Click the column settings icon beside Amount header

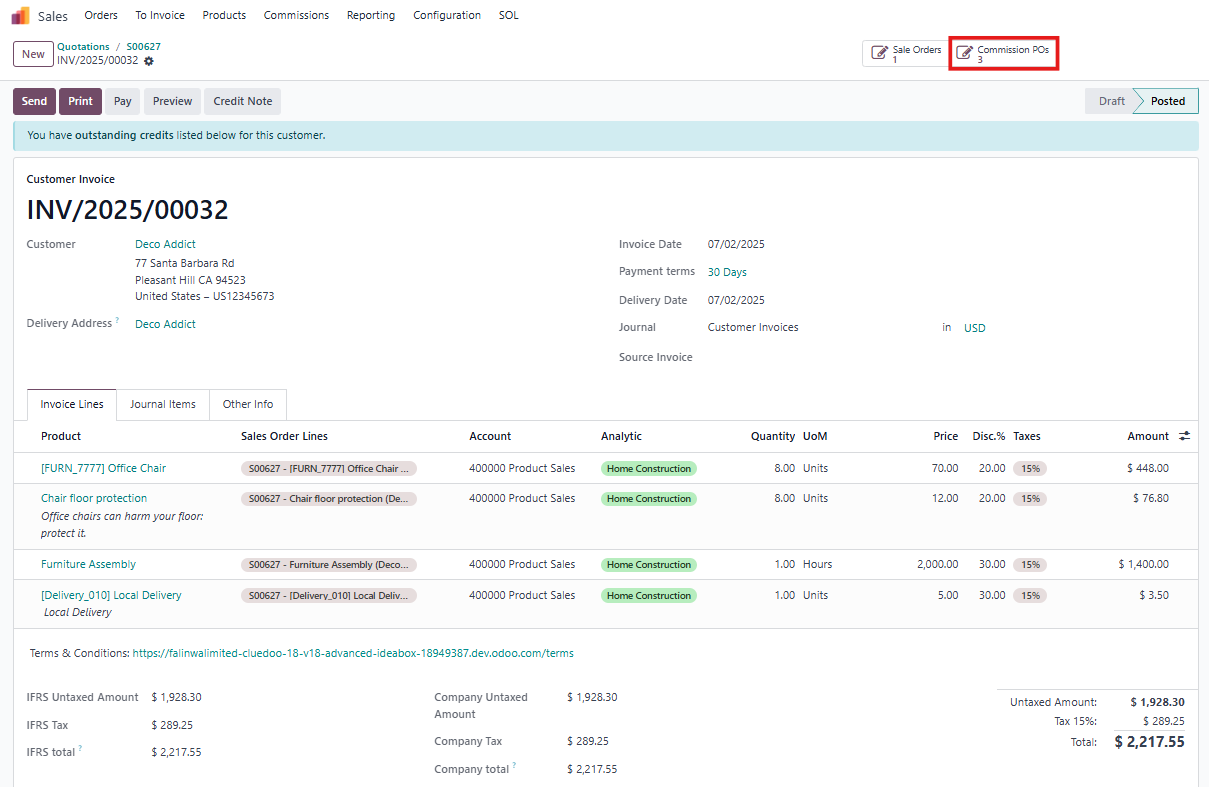[x=1185, y=436]
